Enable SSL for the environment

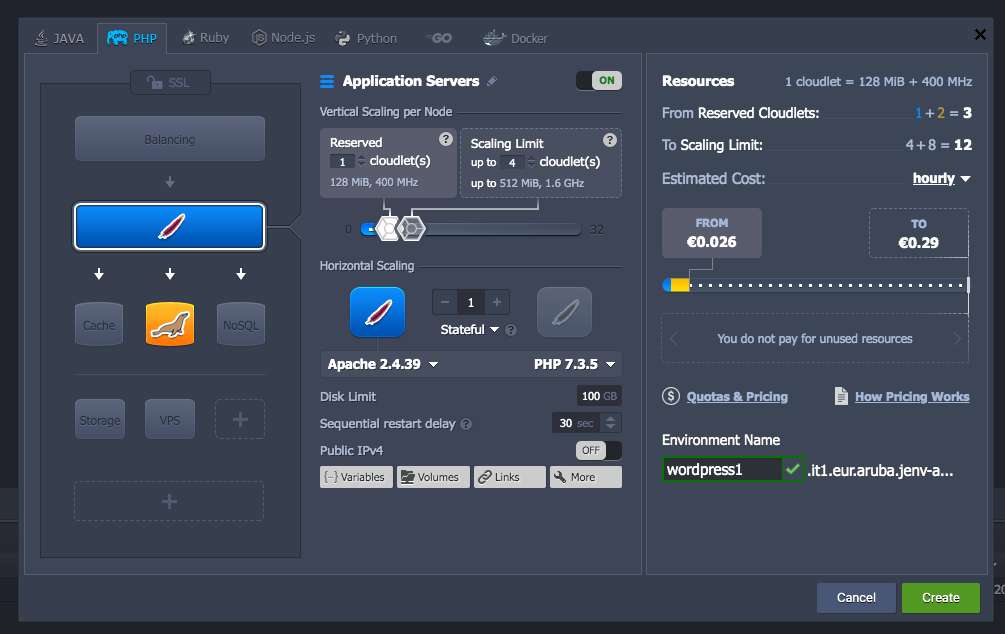[x=169, y=82]
